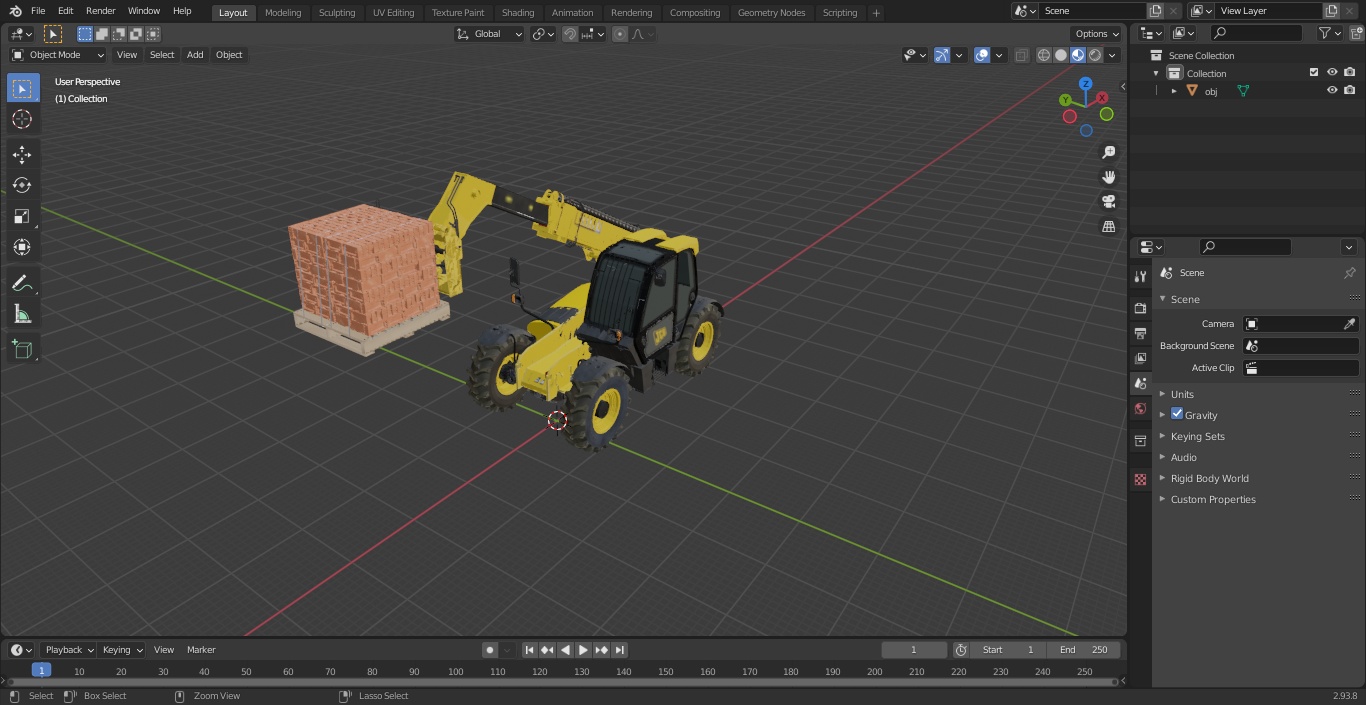Activate the Rotate tool
Screen dimensions: 1366x705
click(22, 185)
